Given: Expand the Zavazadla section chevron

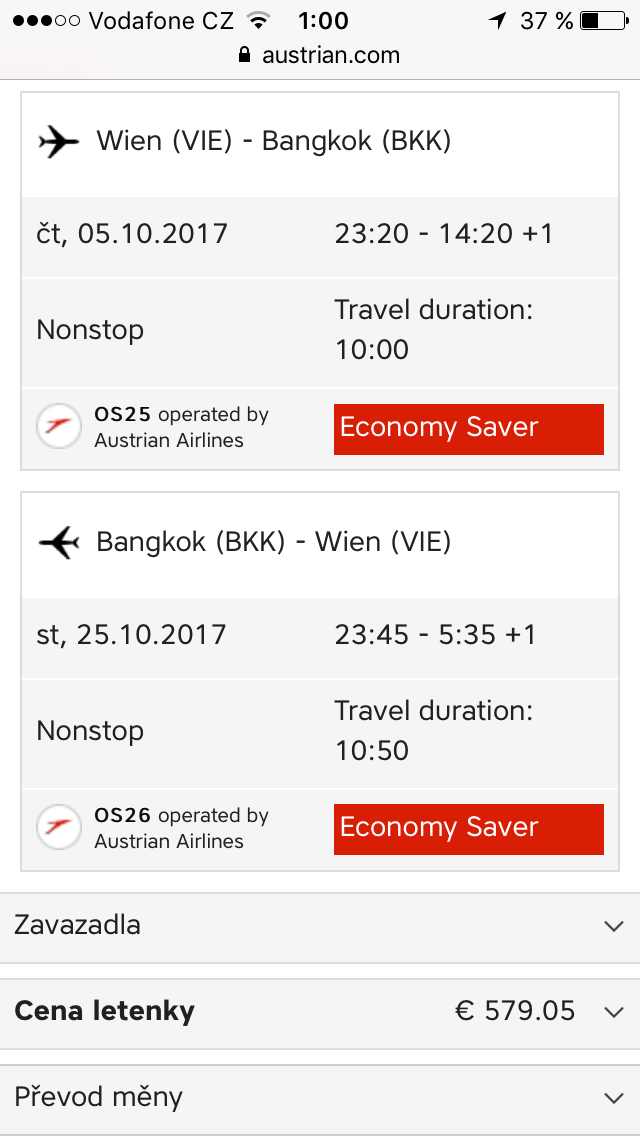Looking at the screenshot, I should coord(614,926).
